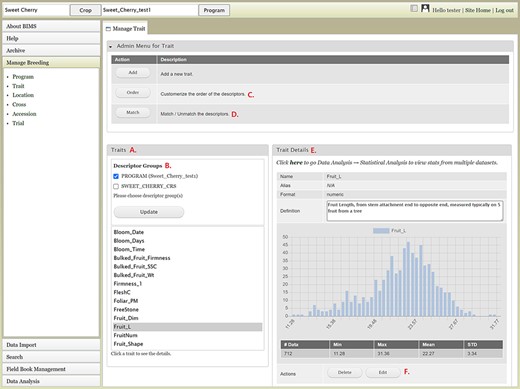Open the Cross menu item
This screenshot has width=520, height=389.
(x=19, y=104)
